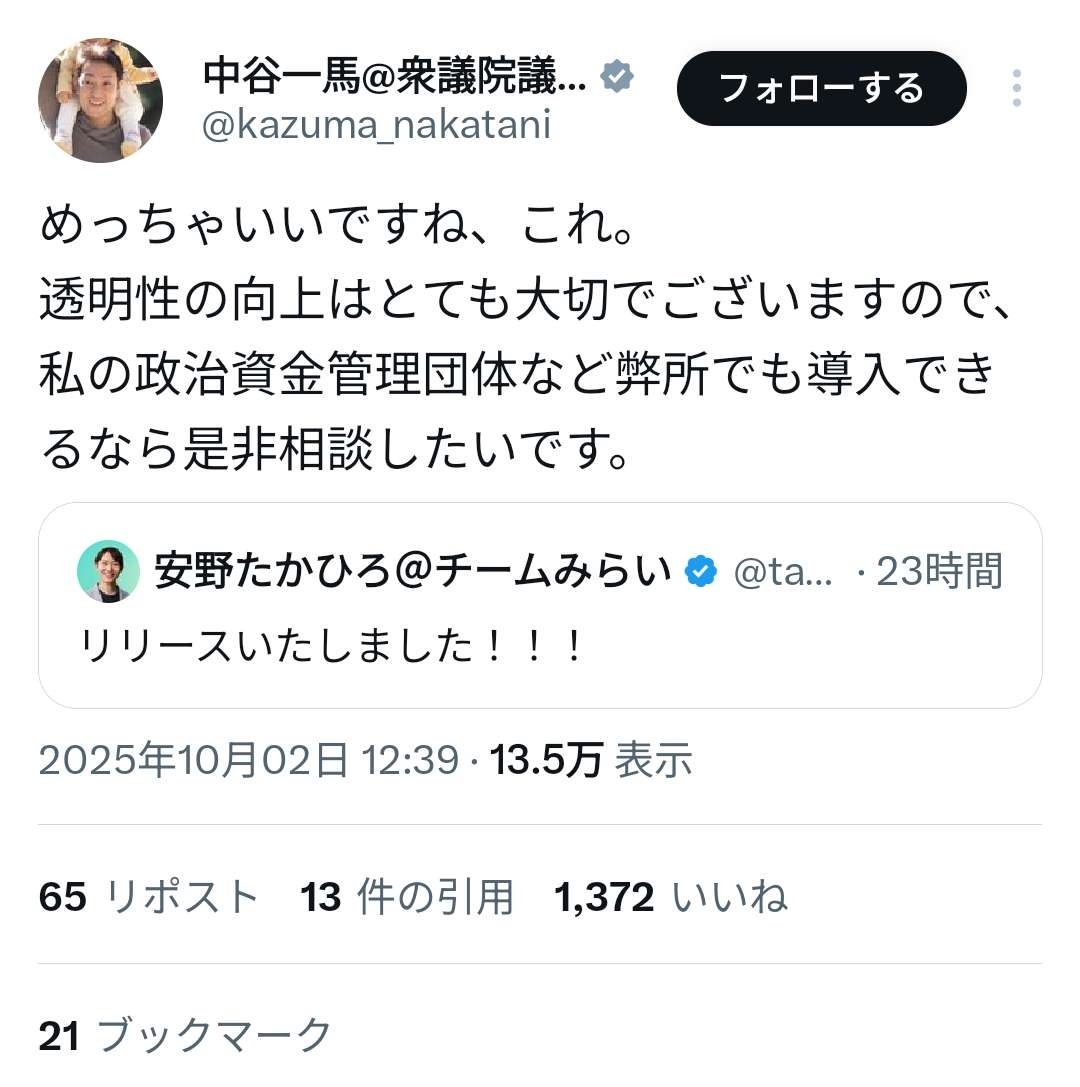This screenshot has height=1087, width=1080.
Task: Show the 13 件の引用 list
Action: [406, 897]
